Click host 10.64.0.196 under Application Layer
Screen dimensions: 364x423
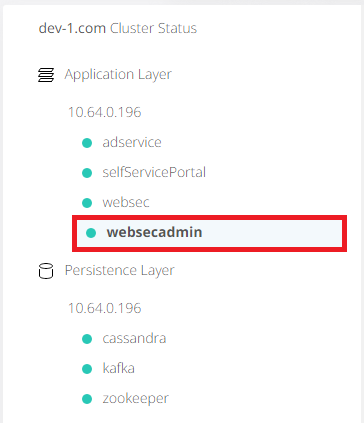105,112
